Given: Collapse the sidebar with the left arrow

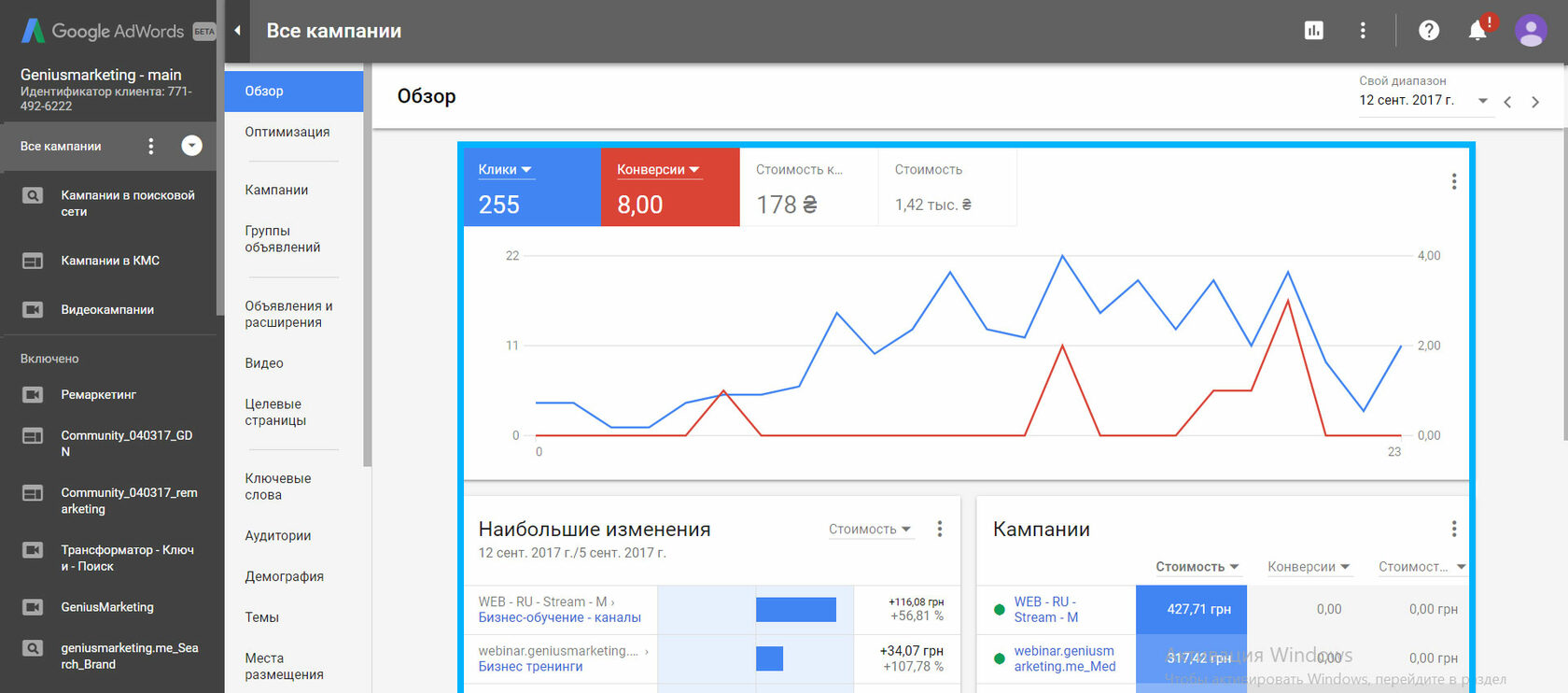Looking at the screenshot, I should [237, 31].
